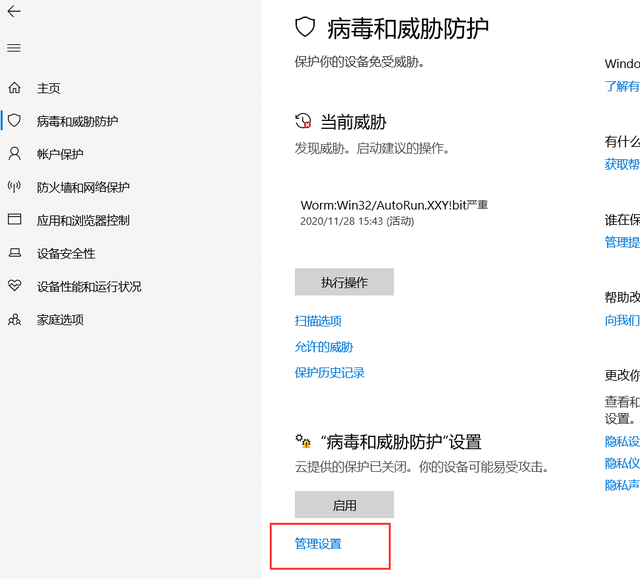Open the 允许的威胁 link
This screenshot has width=640, height=579.
(324, 347)
